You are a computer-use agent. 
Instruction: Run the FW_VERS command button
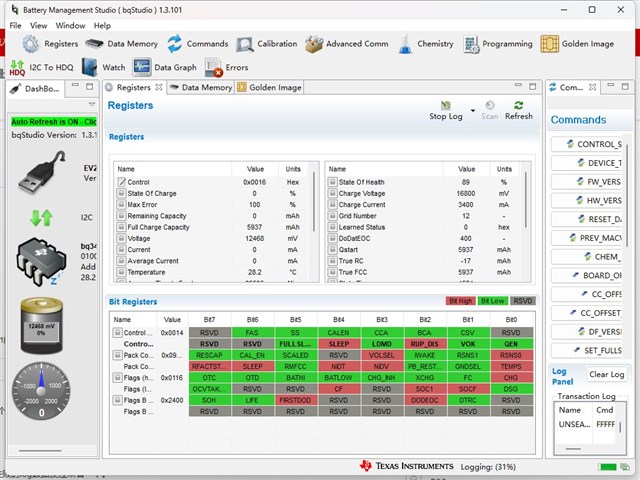[587, 182]
